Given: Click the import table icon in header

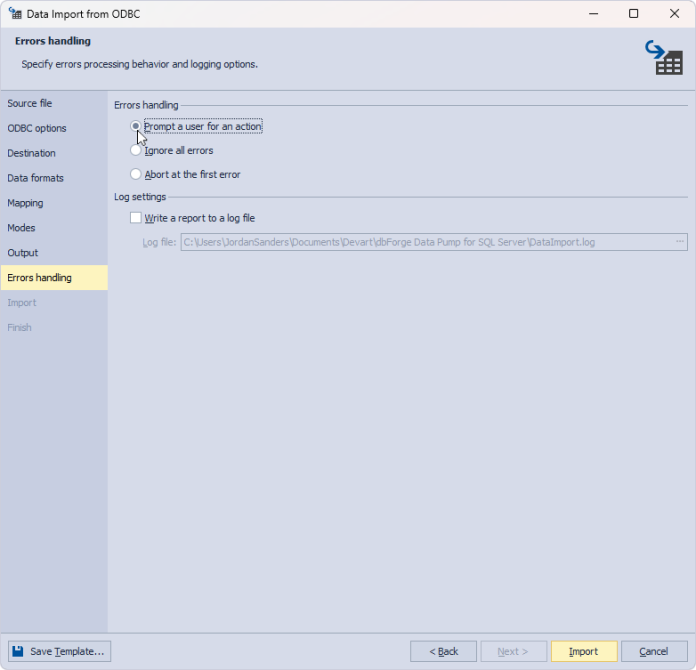Looking at the screenshot, I should pyautogui.click(x=664, y=58).
